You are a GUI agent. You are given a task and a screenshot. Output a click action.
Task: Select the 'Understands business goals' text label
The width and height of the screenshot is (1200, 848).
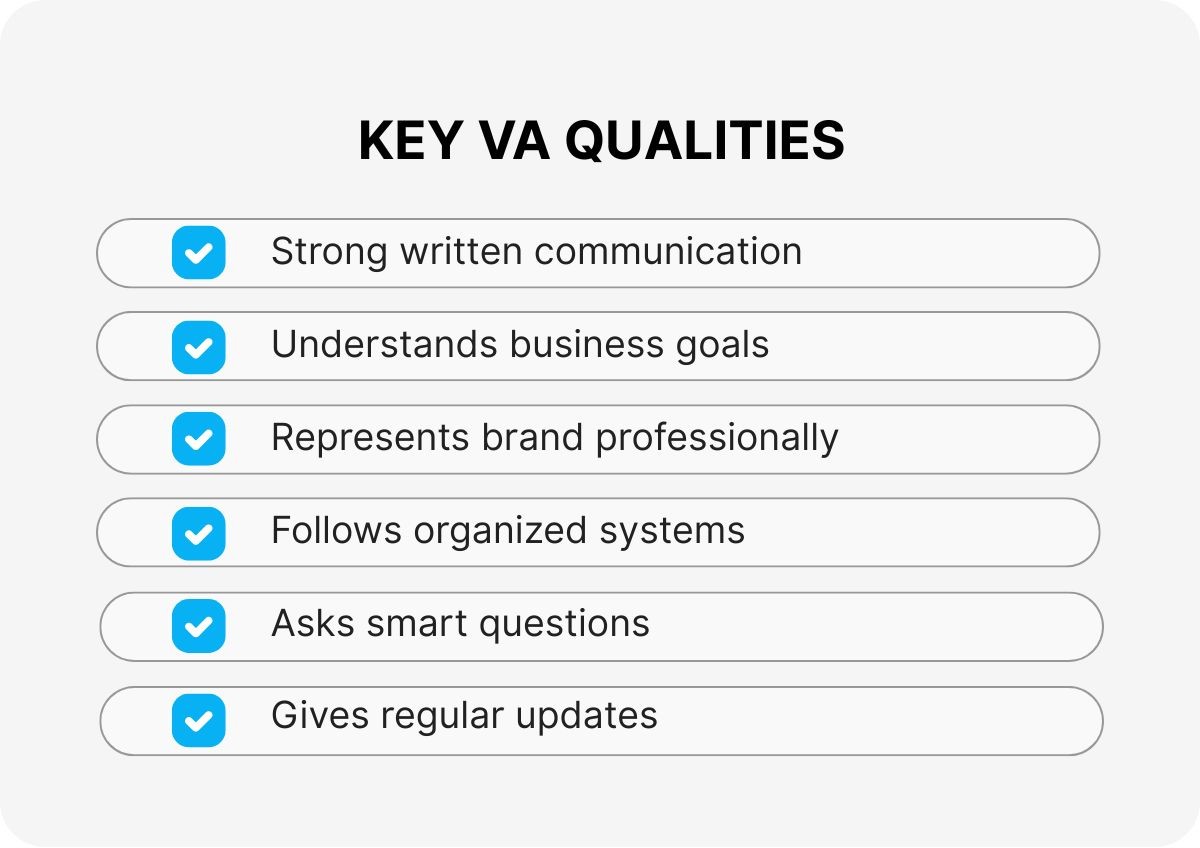(520, 345)
